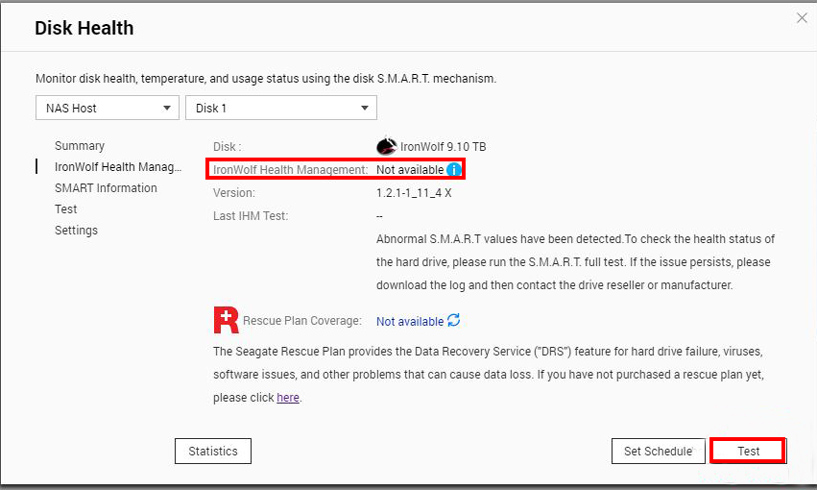Screen dimensions: 817x490
Task: Click the Statistics button
Action: [213, 451]
